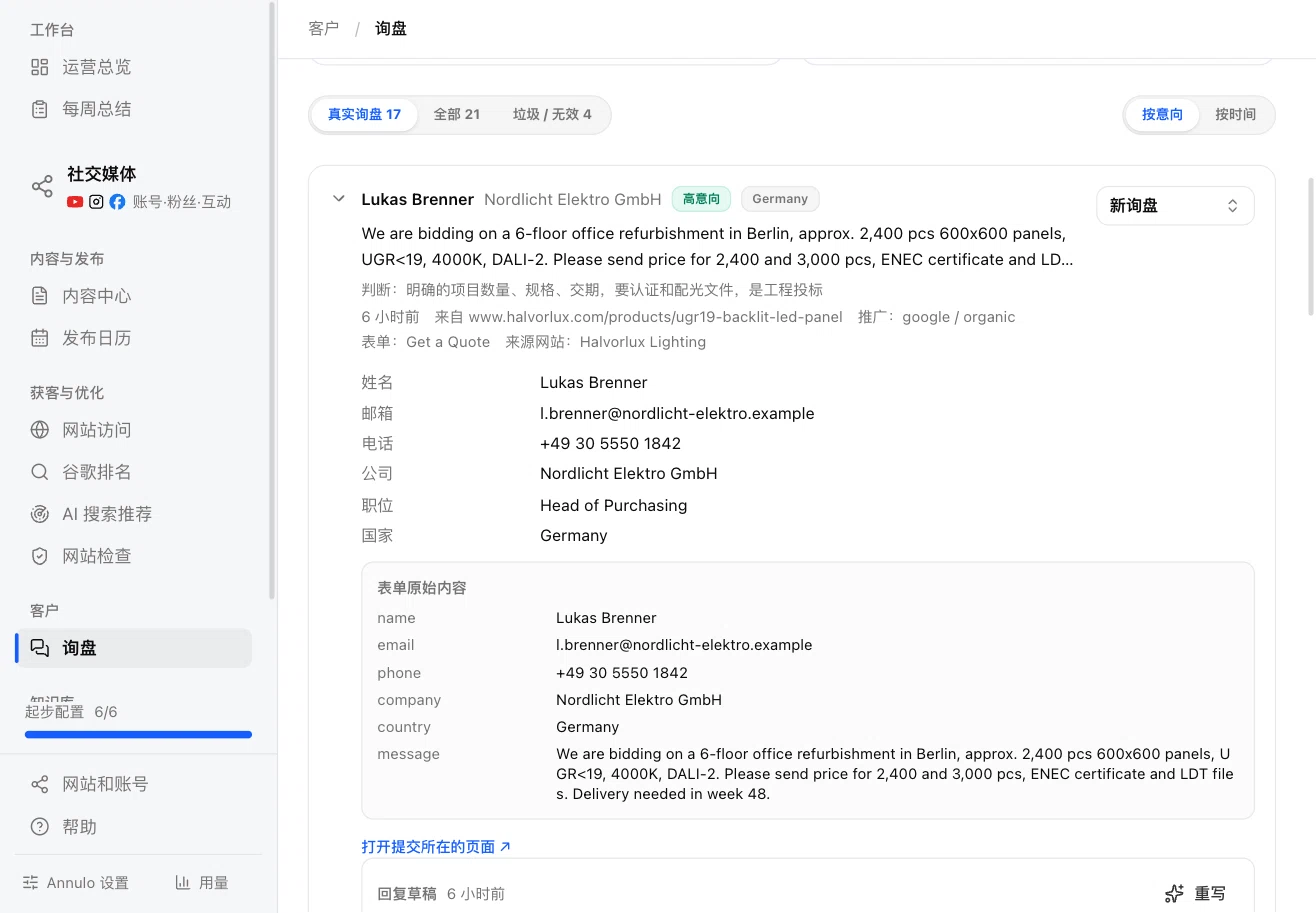Click the 询盘 chat bubbles icon
This screenshot has height=913, width=1316.
[40, 648]
